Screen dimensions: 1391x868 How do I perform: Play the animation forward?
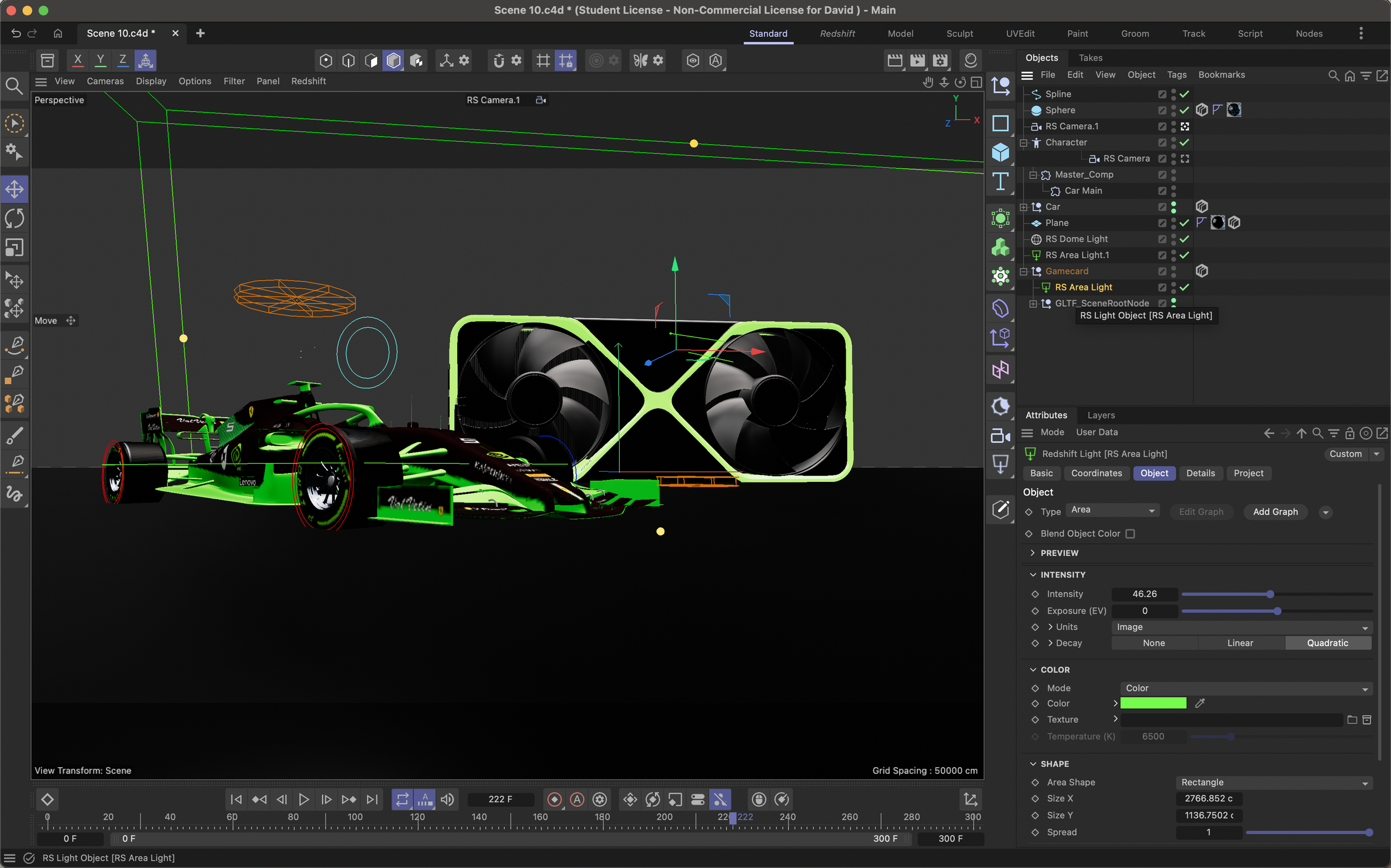point(304,799)
